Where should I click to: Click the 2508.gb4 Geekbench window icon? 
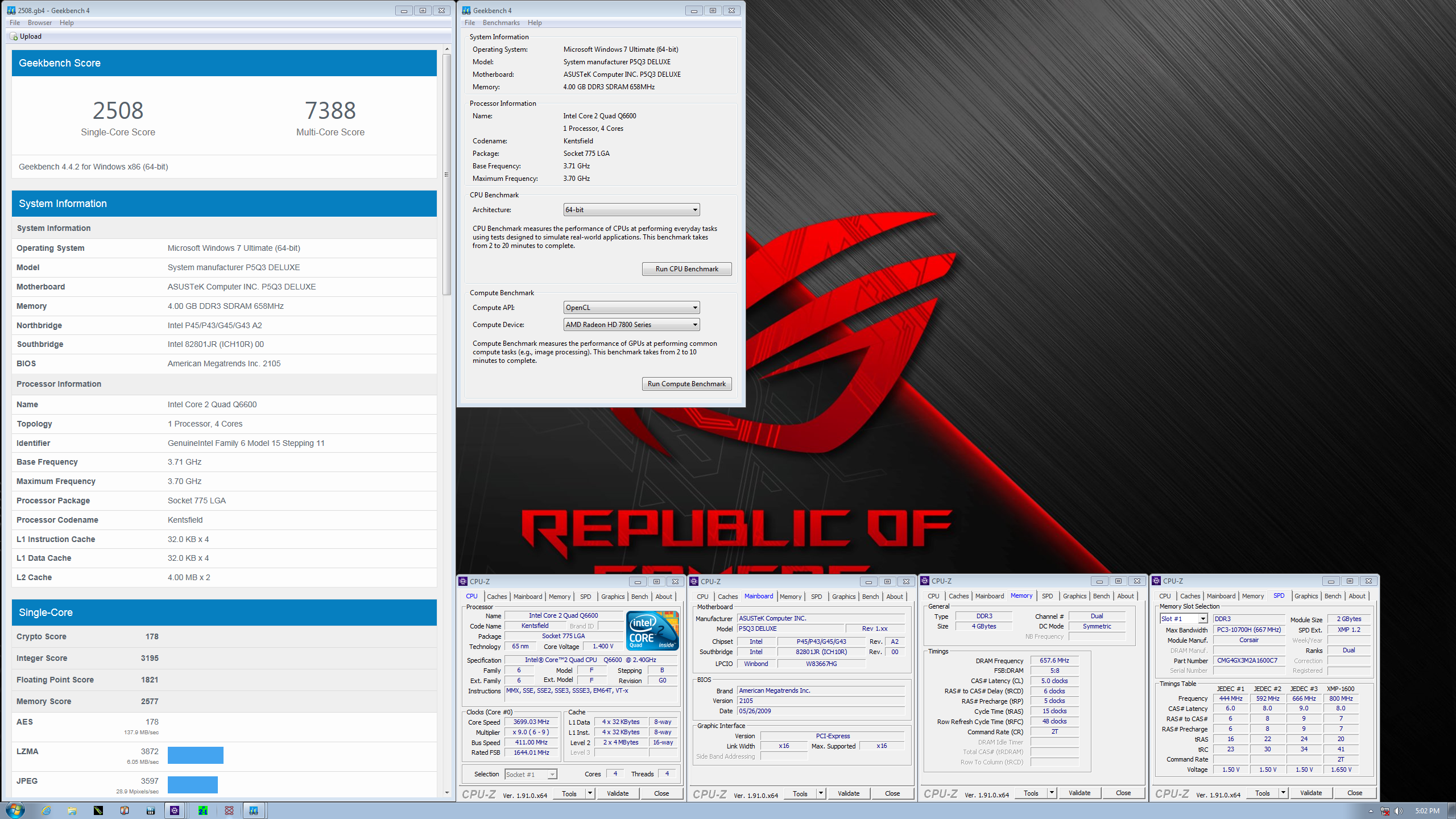(11, 10)
